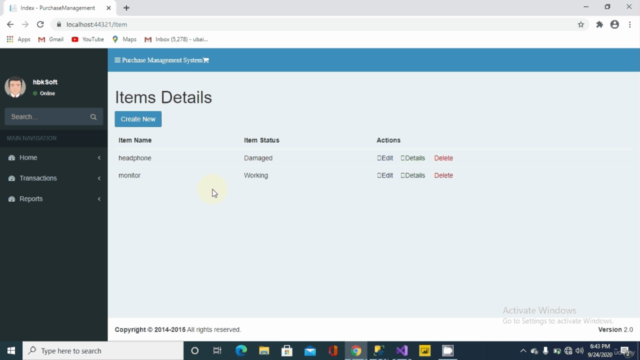The height and width of the screenshot is (360, 640).
Task: Click the Home dashboard icon
Action: 11,158
